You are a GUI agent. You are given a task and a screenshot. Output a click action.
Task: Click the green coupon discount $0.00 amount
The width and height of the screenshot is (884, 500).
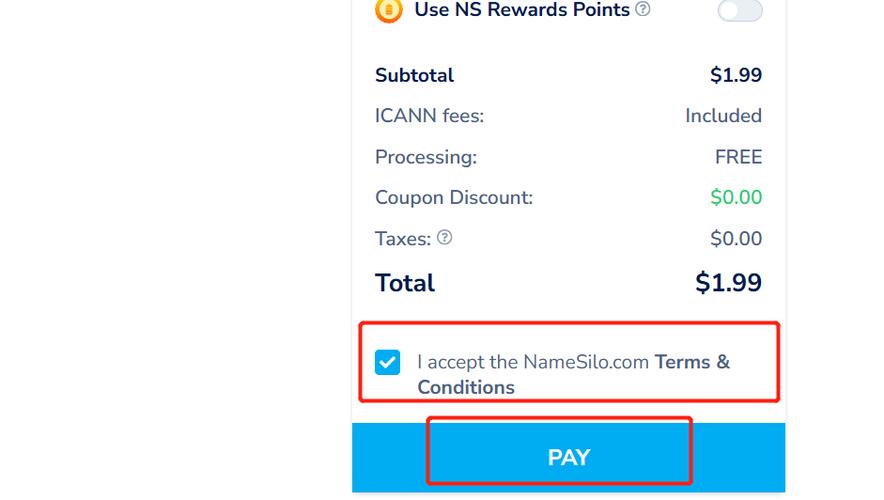click(x=736, y=198)
